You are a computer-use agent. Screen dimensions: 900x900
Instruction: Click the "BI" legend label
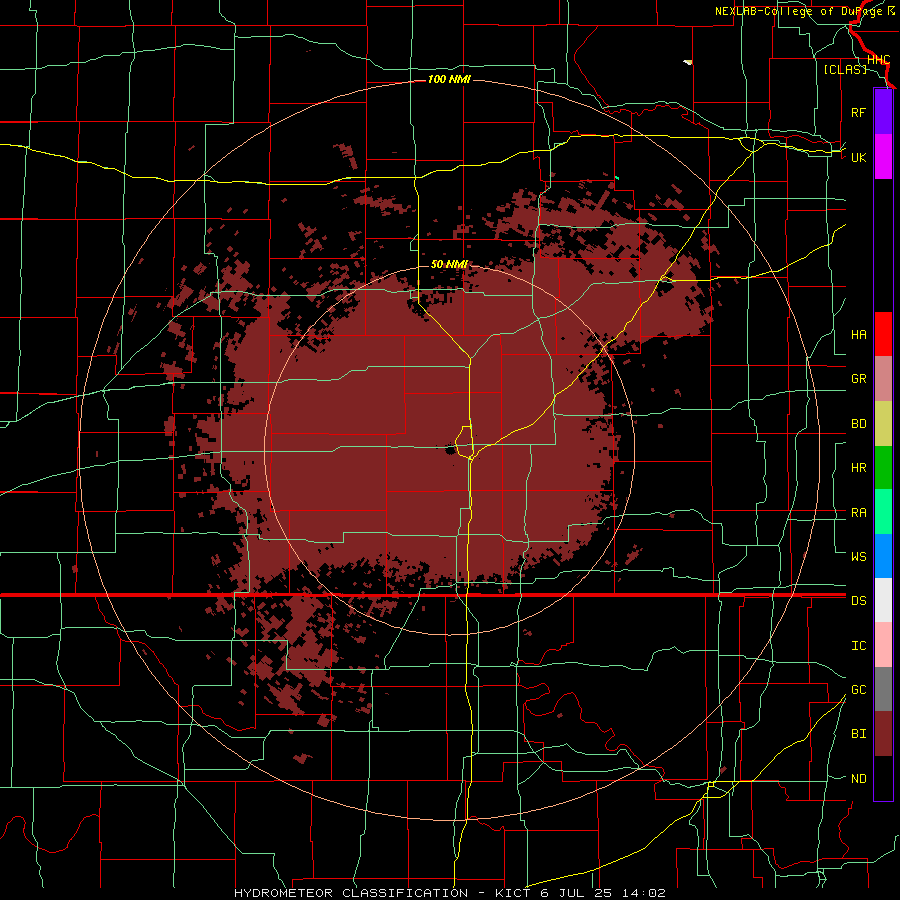[858, 734]
